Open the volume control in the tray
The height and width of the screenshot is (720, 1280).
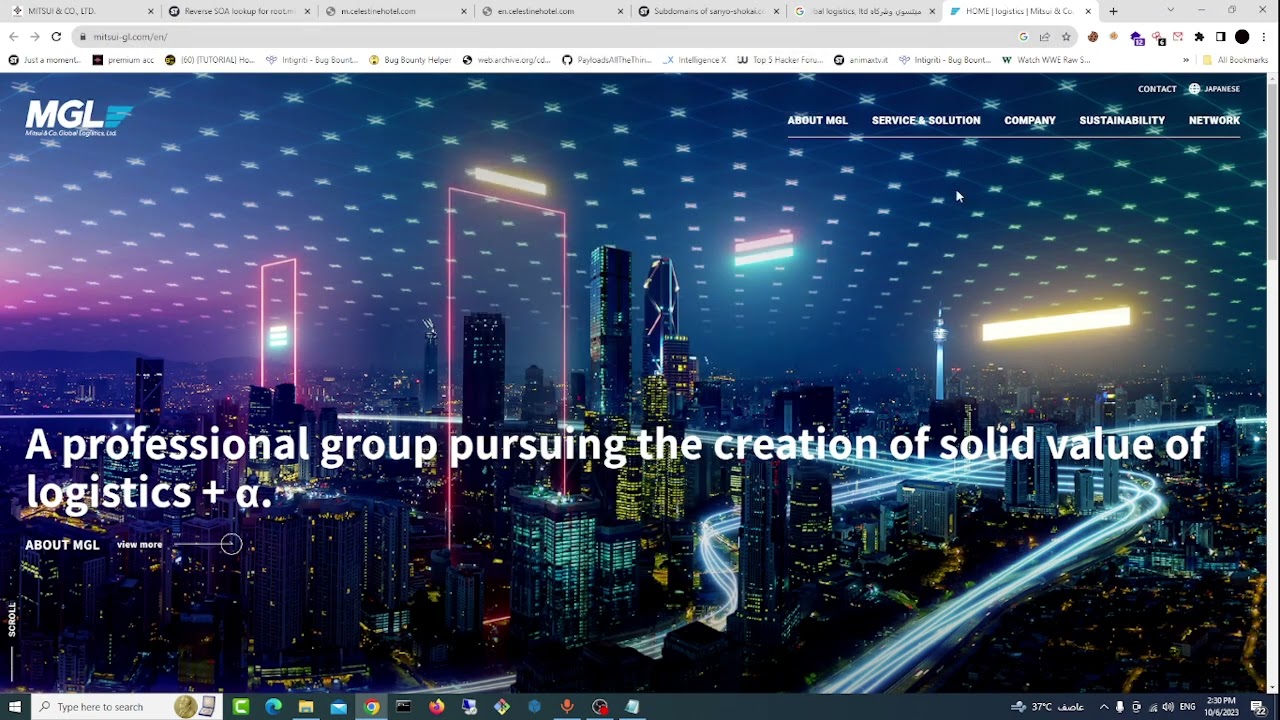1168,707
